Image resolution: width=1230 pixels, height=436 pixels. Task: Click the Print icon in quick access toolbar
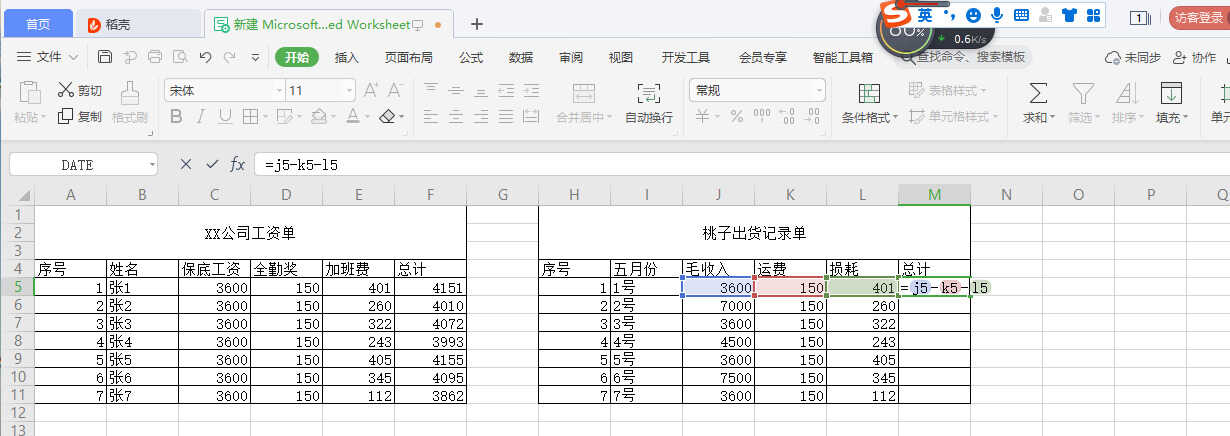coord(155,57)
